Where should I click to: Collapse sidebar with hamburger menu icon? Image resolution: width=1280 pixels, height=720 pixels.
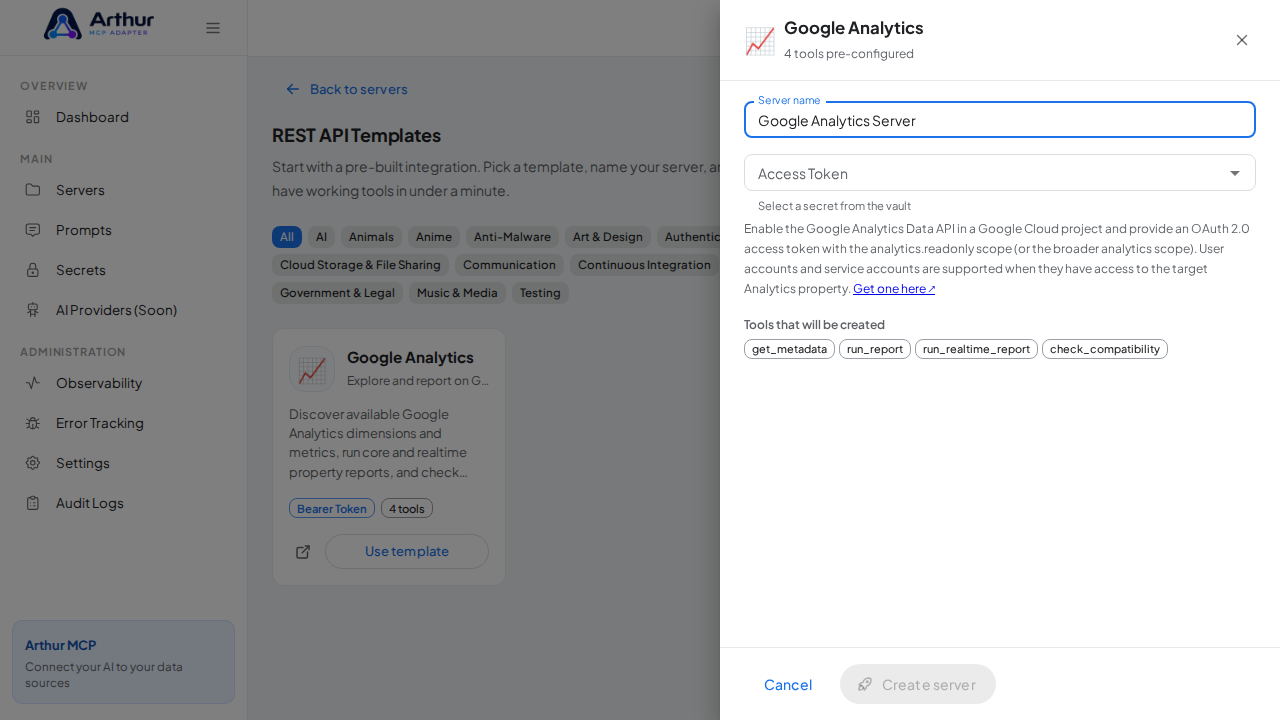pyautogui.click(x=213, y=28)
